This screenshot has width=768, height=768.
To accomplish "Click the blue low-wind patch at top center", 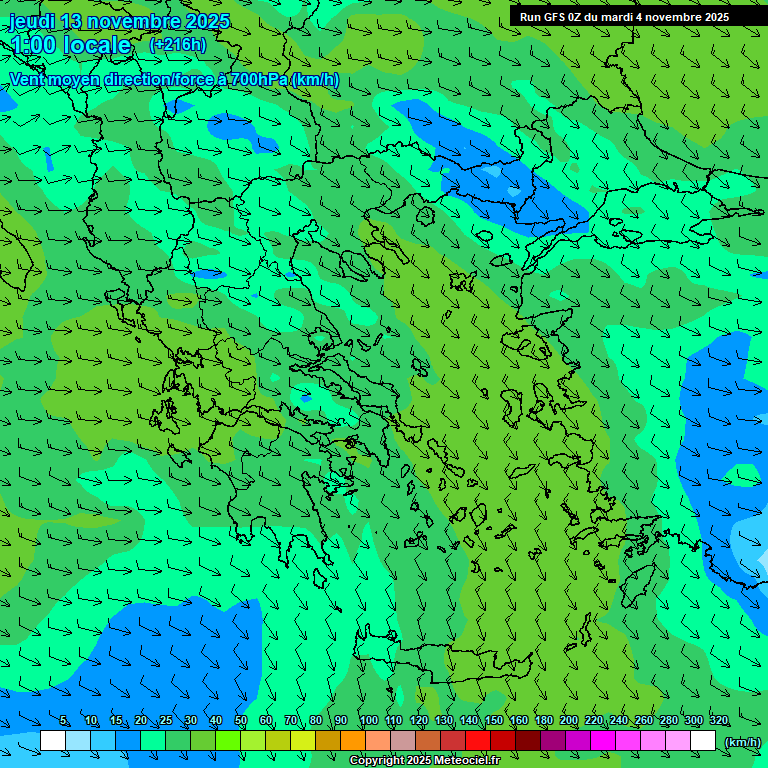I will [x=490, y=165].
